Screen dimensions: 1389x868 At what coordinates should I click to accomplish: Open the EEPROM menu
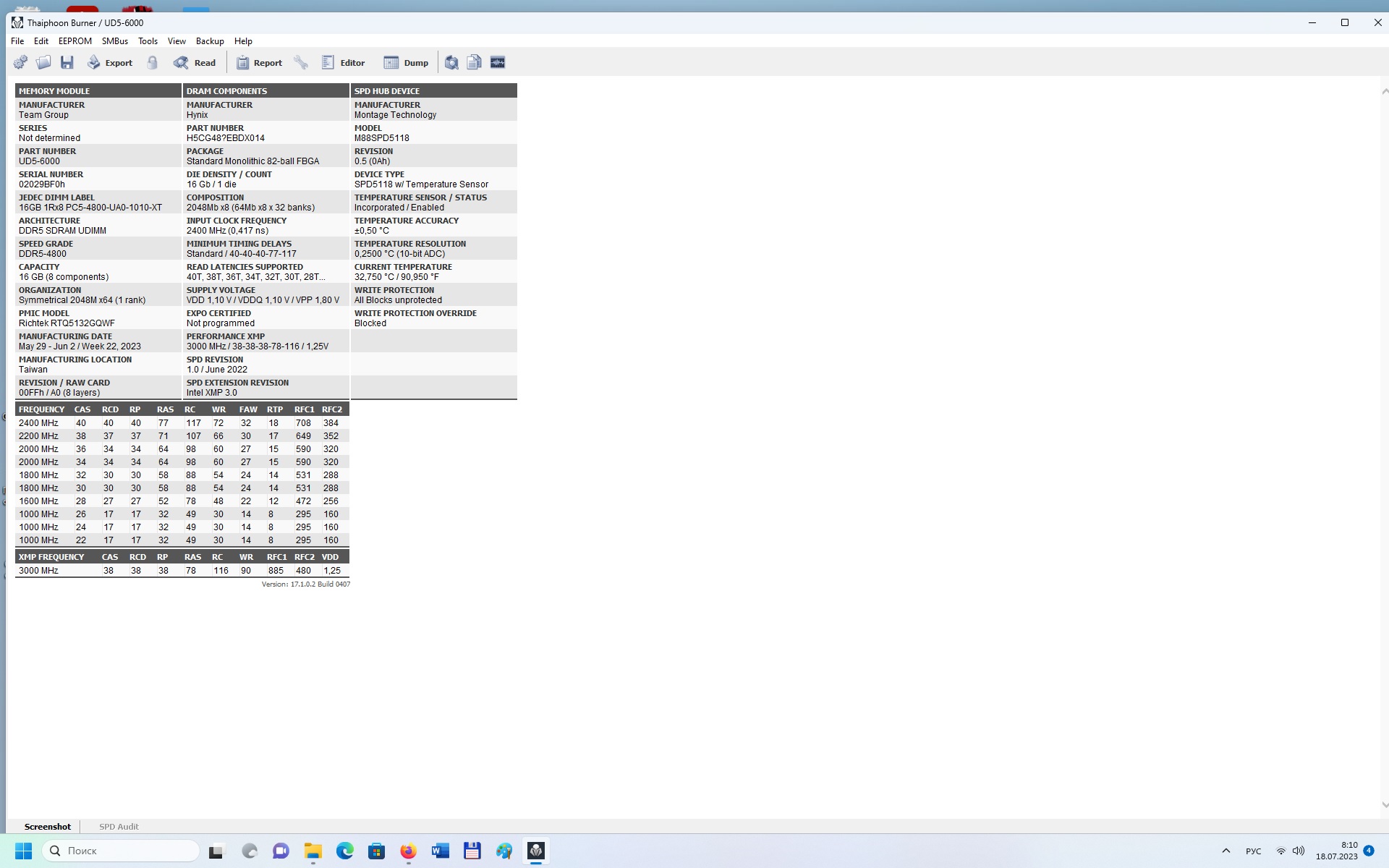[x=75, y=41]
